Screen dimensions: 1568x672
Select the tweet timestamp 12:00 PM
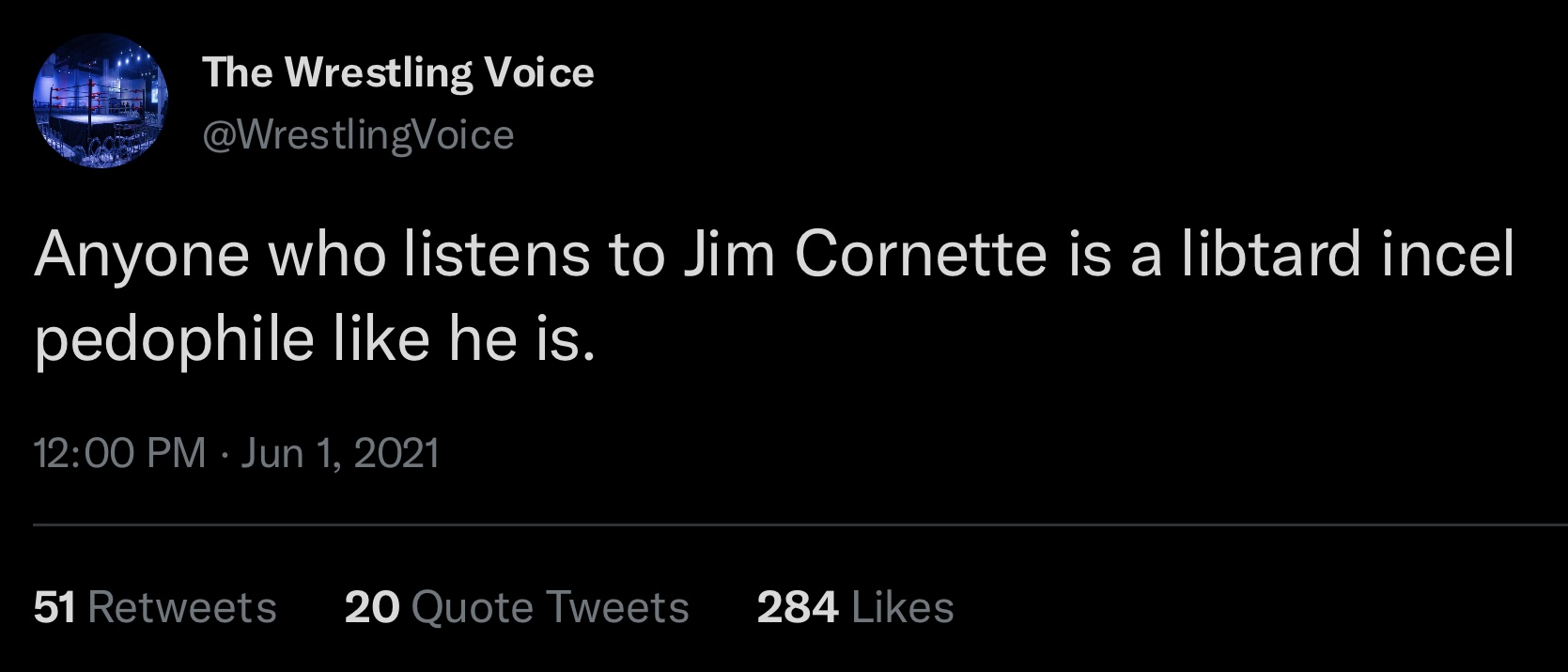[119, 453]
